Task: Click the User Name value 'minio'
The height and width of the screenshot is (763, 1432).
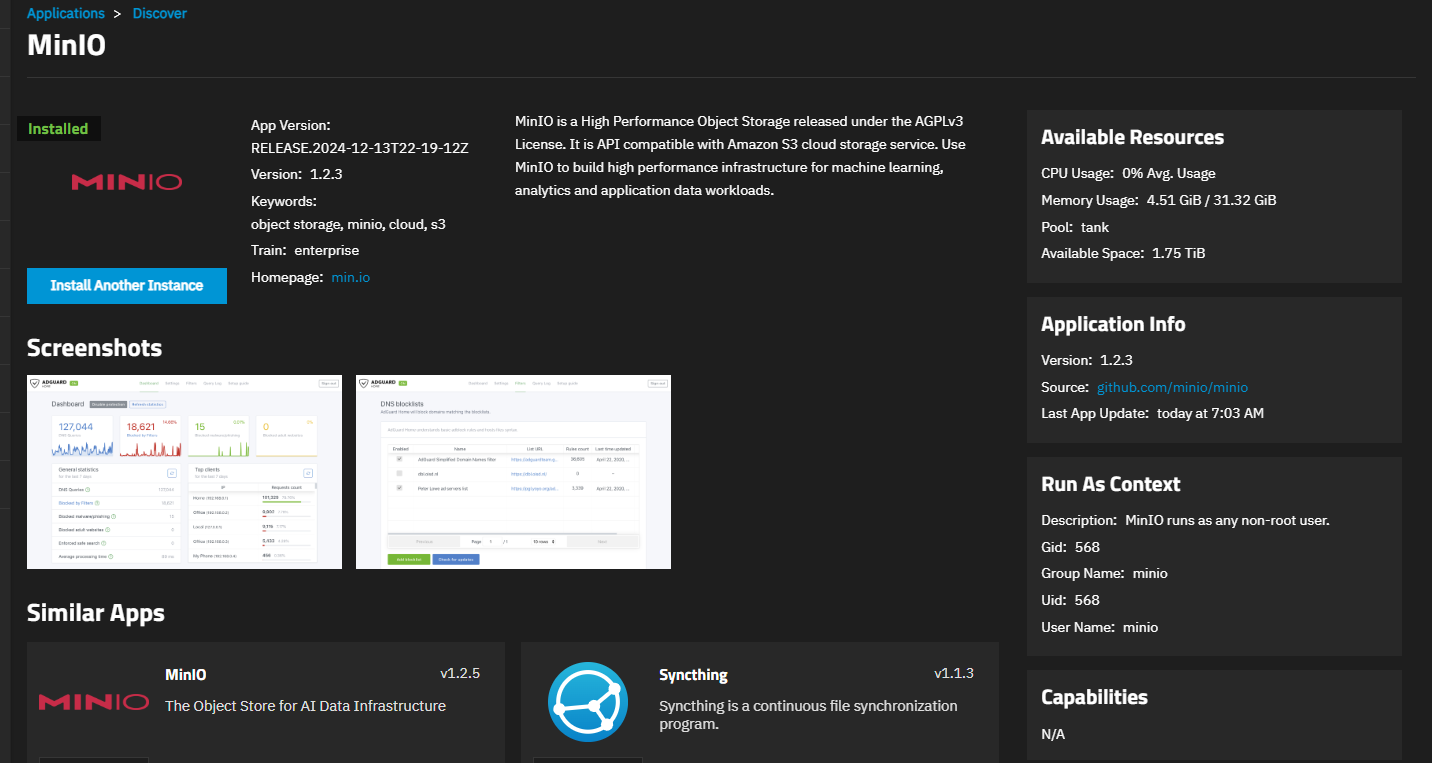Action: coord(1140,627)
